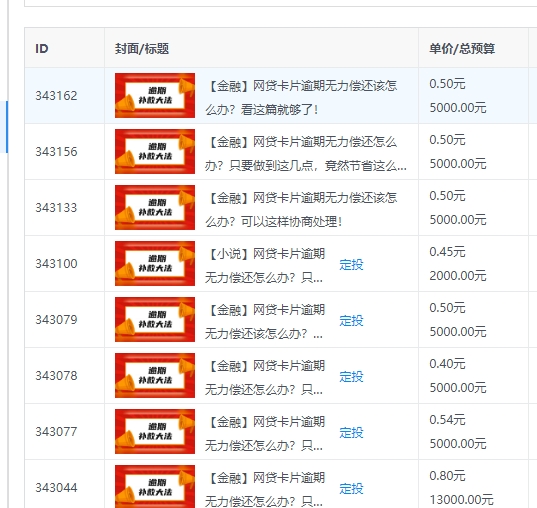The image size is (537, 508).
Task: Click the ID column header
Action: 42,48
